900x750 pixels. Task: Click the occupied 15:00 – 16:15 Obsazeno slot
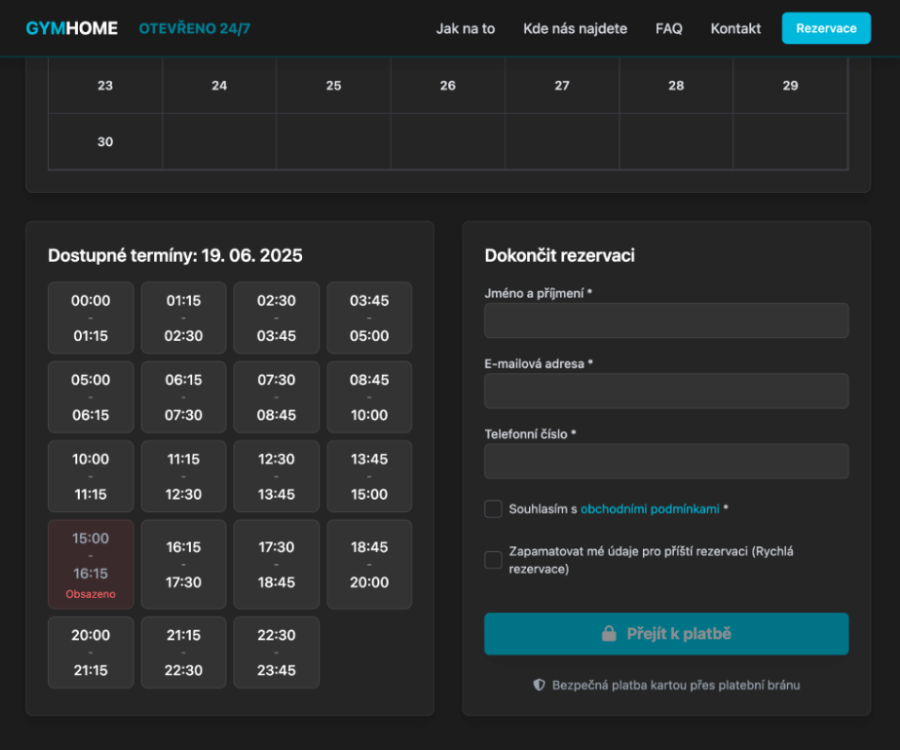tap(91, 565)
